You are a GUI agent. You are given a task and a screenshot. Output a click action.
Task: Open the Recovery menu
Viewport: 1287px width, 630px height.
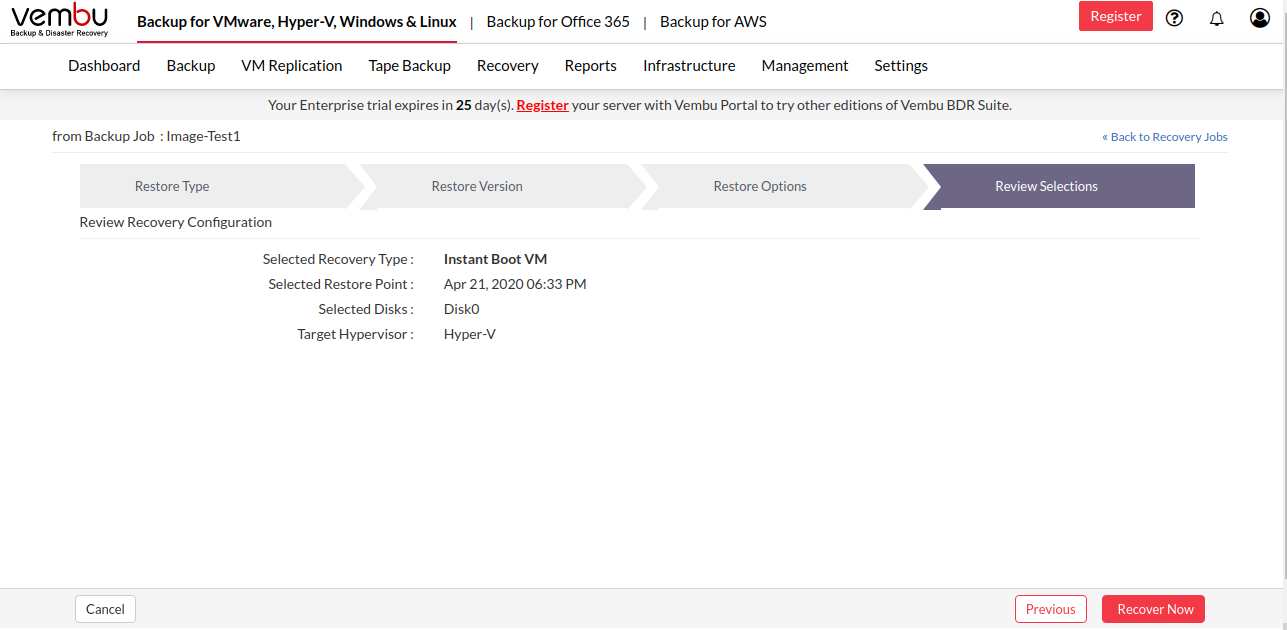tap(508, 66)
